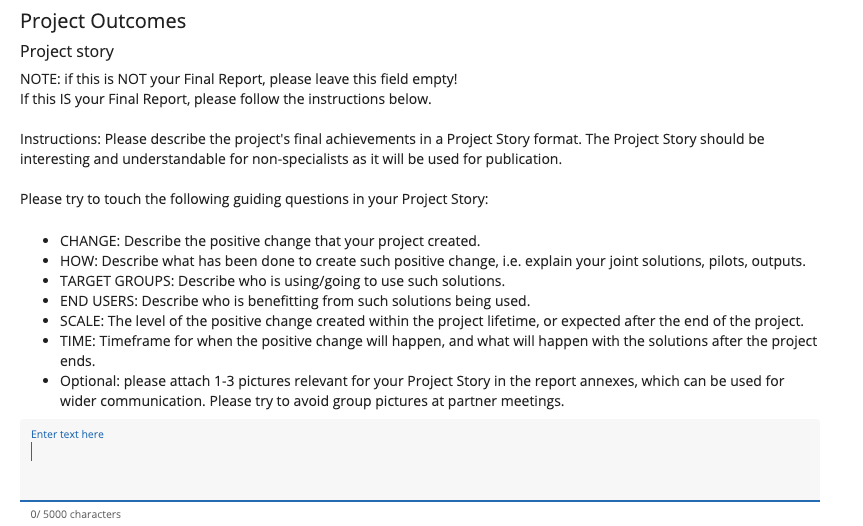
Task: Click the 'If this IS your Final Report' line
Action: coord(225,99)
